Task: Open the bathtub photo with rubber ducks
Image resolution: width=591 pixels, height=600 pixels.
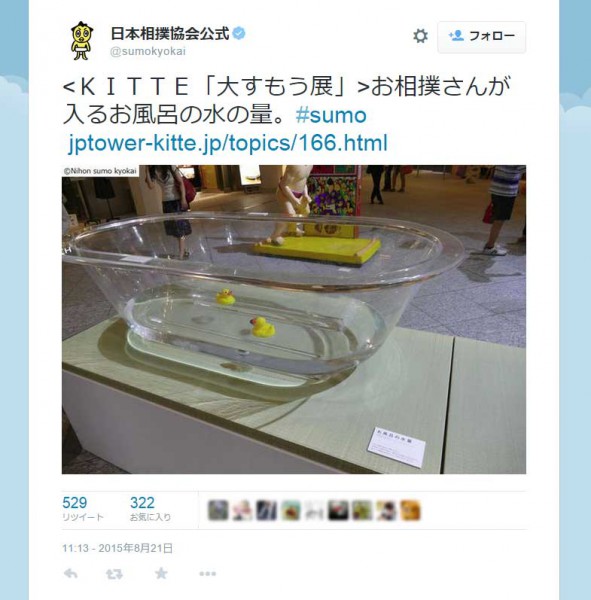Action: [x=294, y=319]
